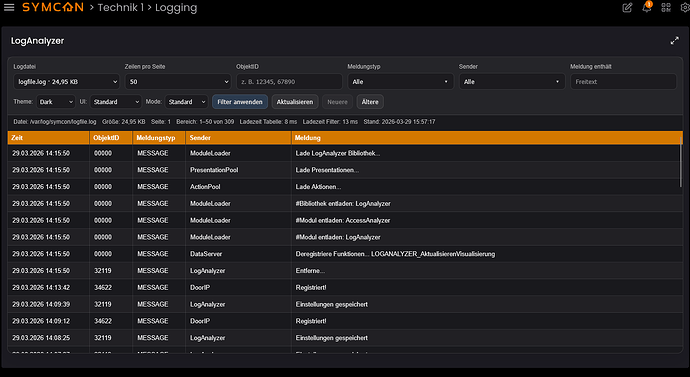Focus the ObjektID input field

[289, 82]
